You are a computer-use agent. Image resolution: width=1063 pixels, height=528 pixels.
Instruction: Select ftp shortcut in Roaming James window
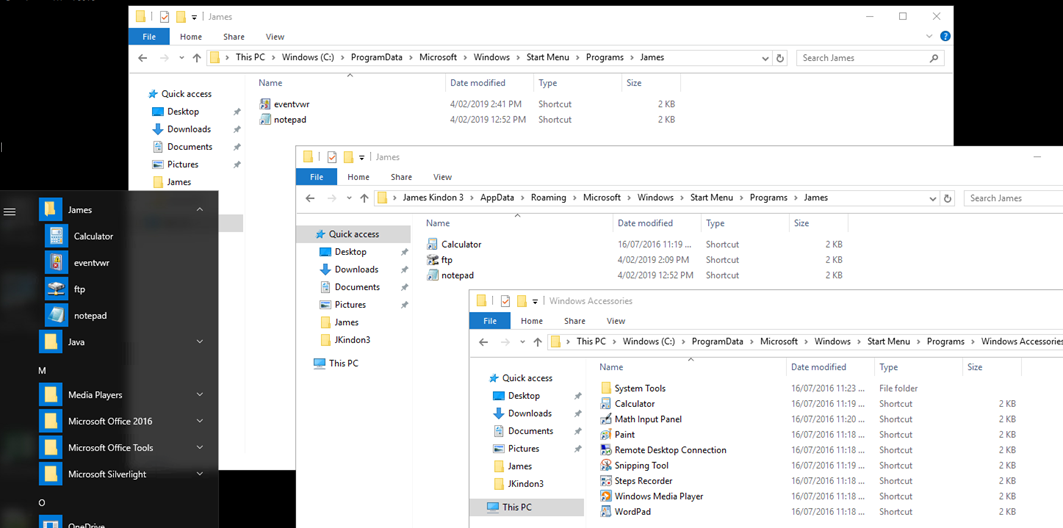click(x=447, y=260)
